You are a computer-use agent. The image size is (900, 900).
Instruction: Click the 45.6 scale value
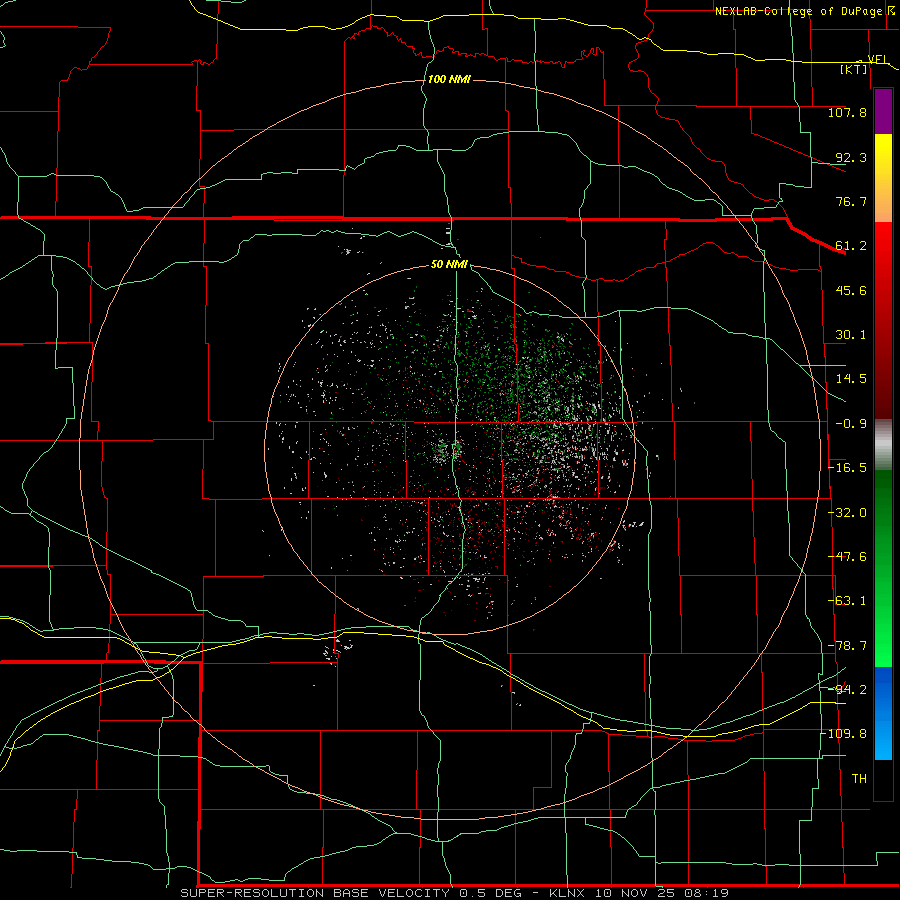(x=851, y=290)
